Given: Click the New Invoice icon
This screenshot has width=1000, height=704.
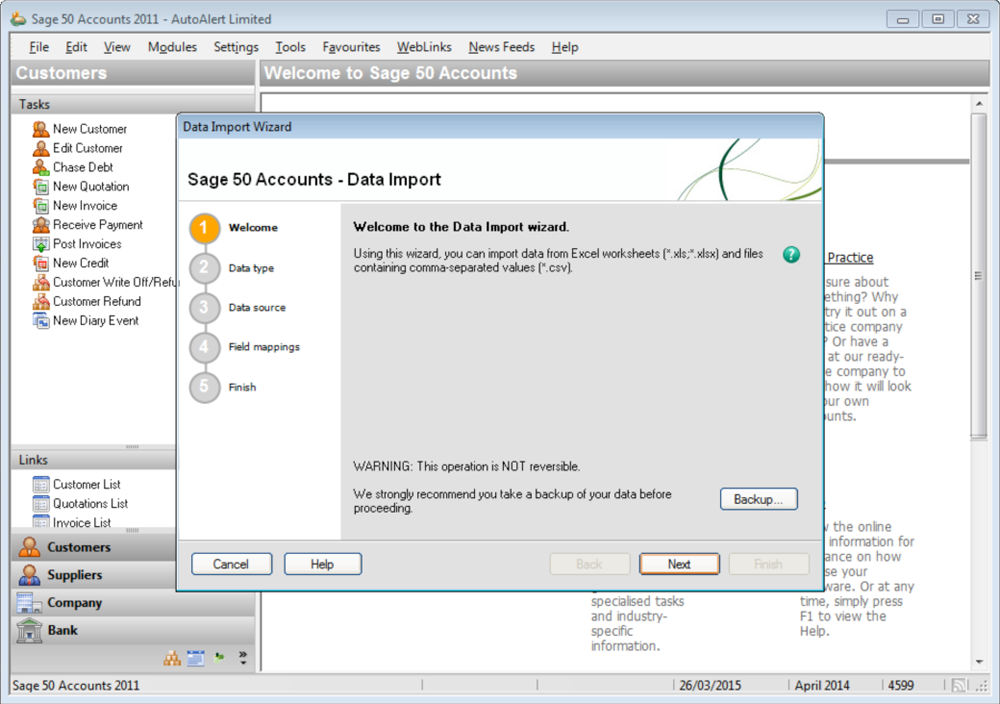Looking at the screenshot, I should tap(41, 205).
